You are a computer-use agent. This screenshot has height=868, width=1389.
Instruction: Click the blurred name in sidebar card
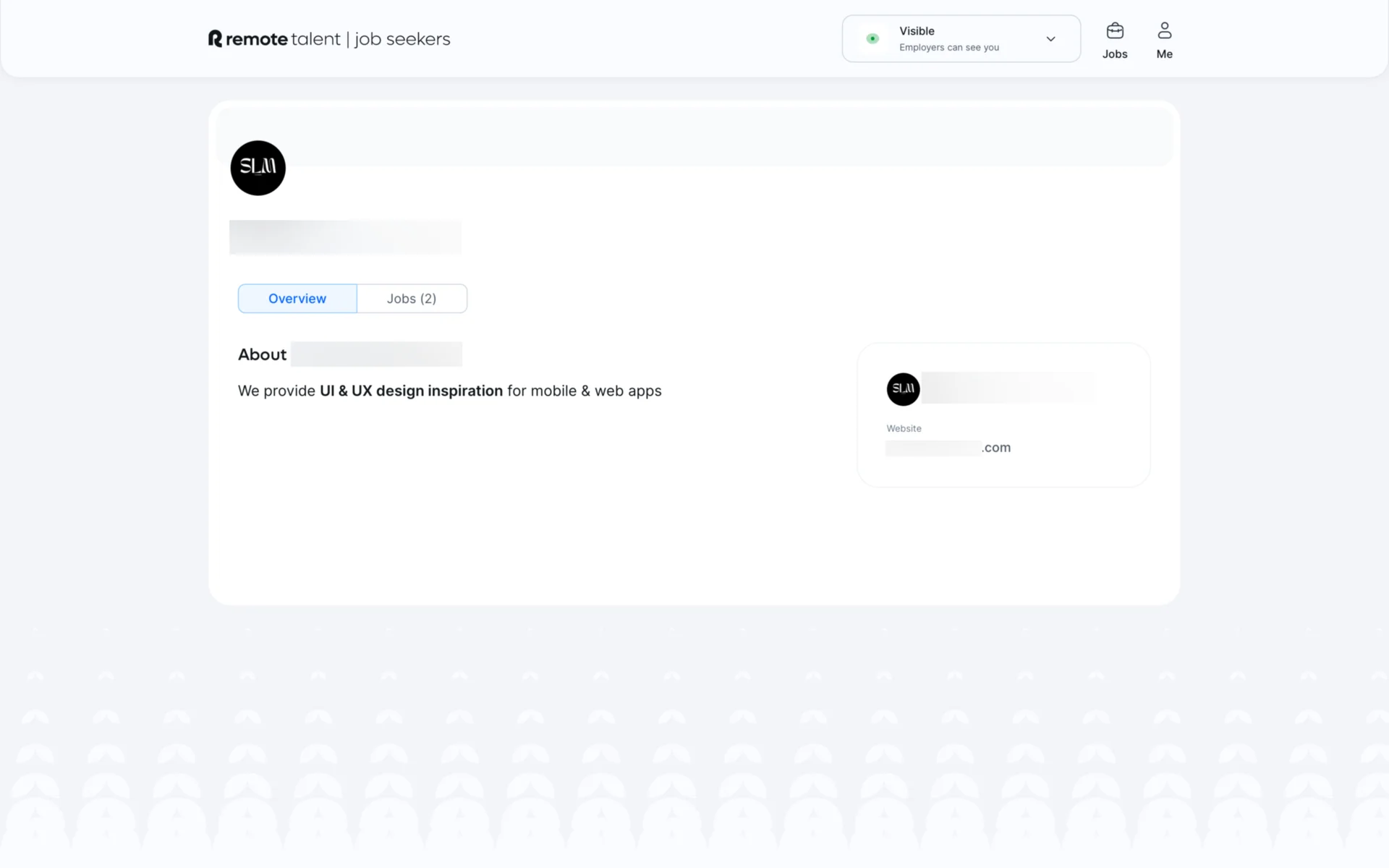(1008, 388)
